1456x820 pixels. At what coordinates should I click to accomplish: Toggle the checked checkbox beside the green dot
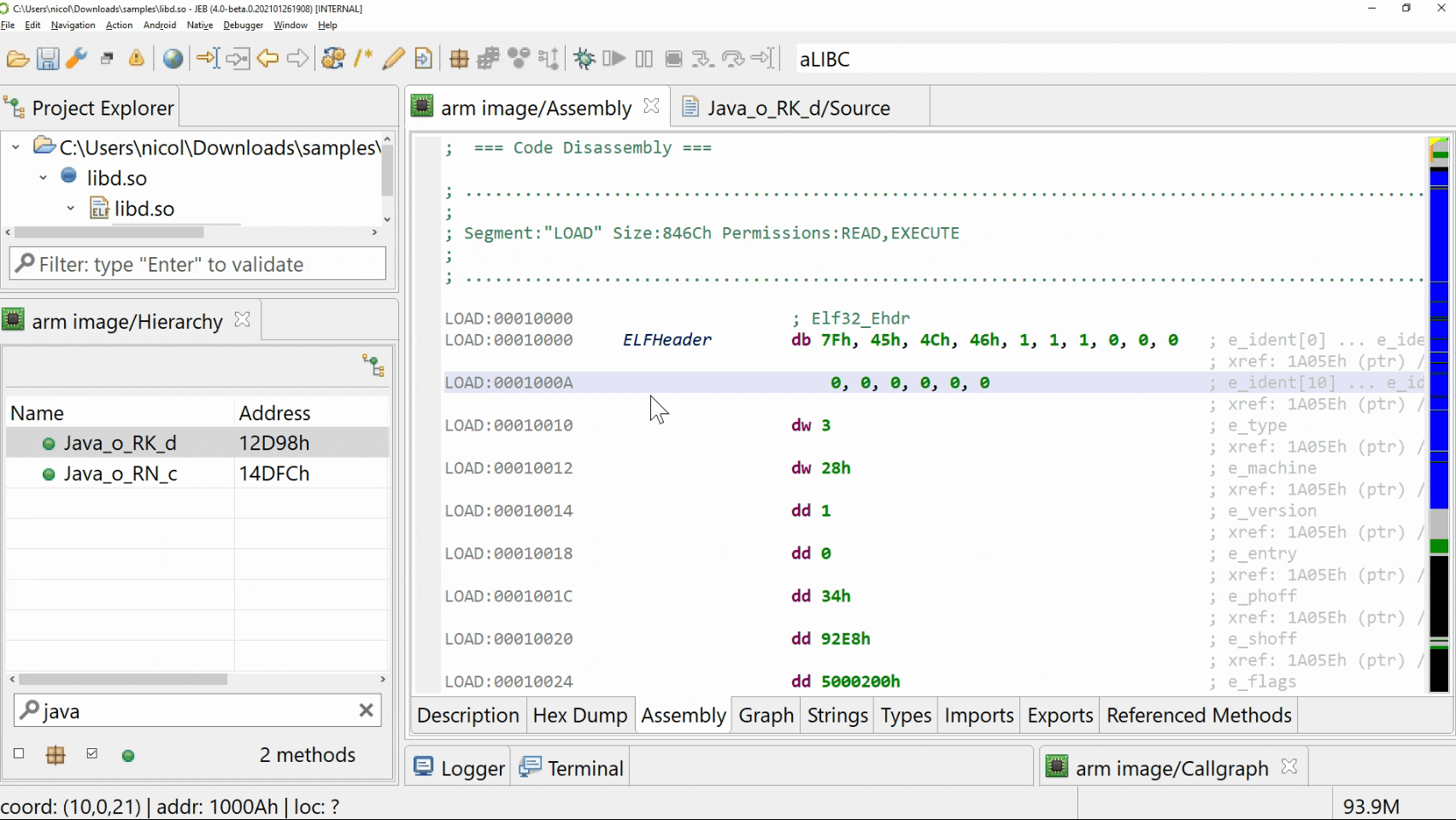pos(92,753)
